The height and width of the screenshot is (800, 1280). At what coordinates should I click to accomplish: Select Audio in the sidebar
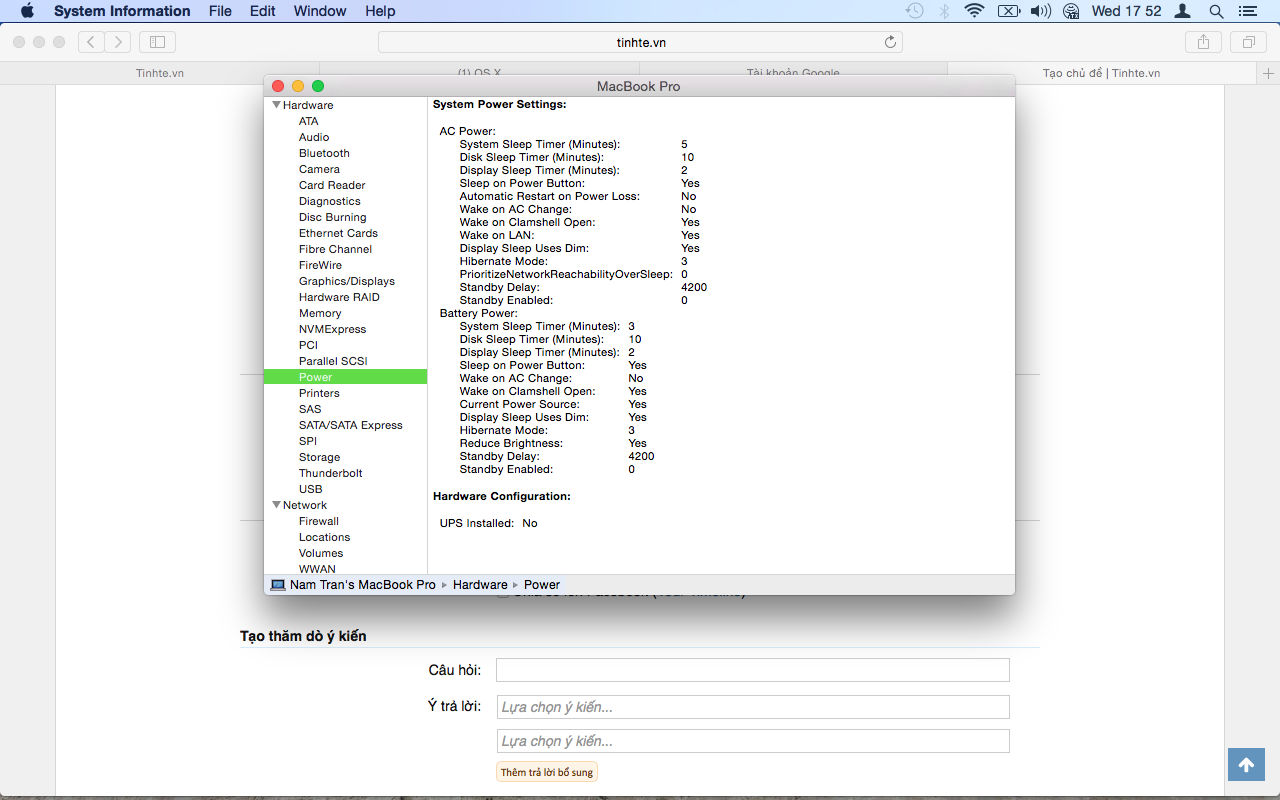(x=314, y=137)
